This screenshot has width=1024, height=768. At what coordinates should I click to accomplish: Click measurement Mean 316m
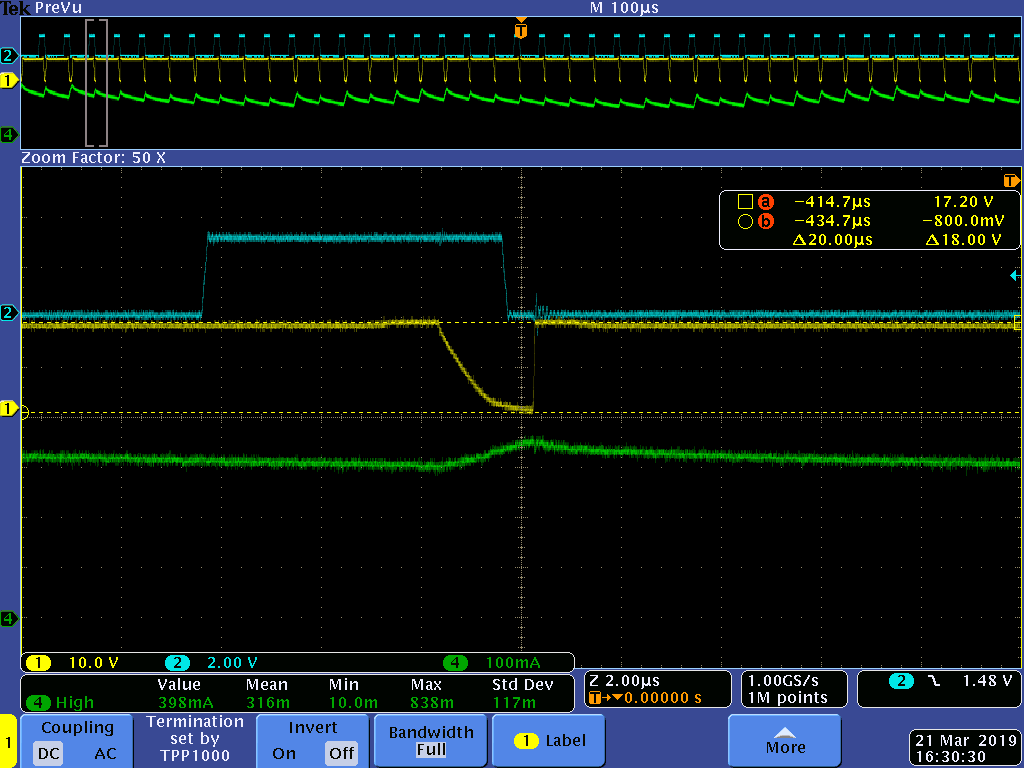(x=268, y=703)
